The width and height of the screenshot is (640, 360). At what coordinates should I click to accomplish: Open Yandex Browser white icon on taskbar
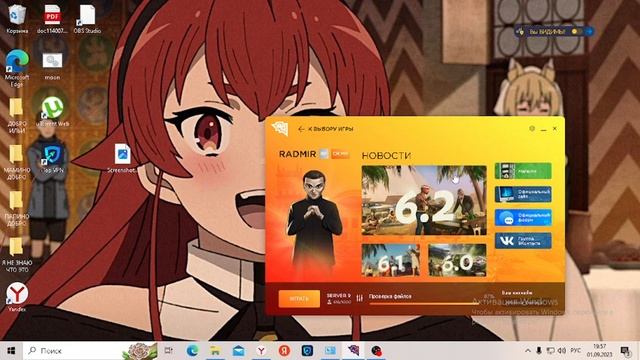(x=261, y=351)
